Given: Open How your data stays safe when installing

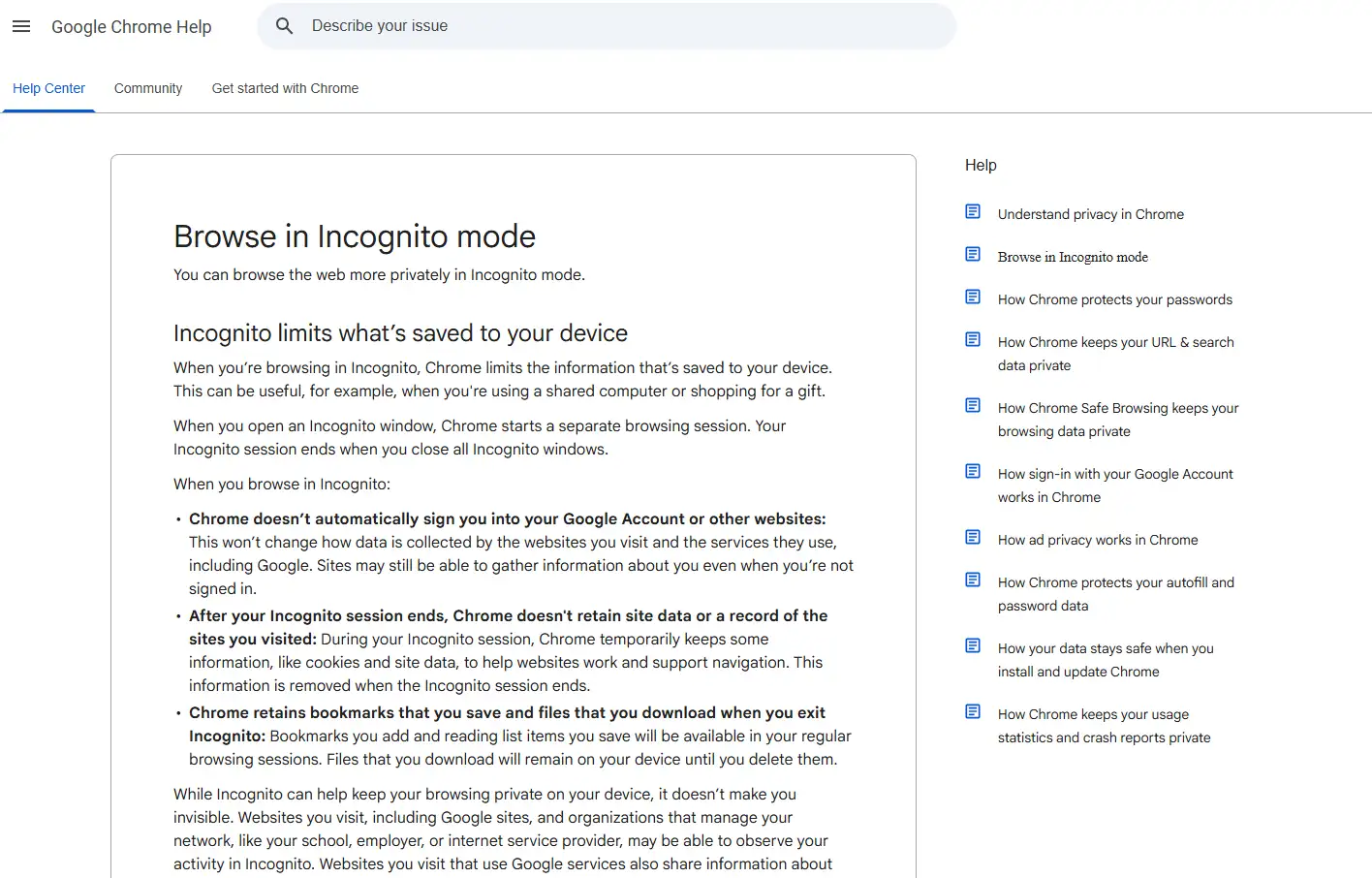Looking at the screenshot, I should tap(1106, 660).
